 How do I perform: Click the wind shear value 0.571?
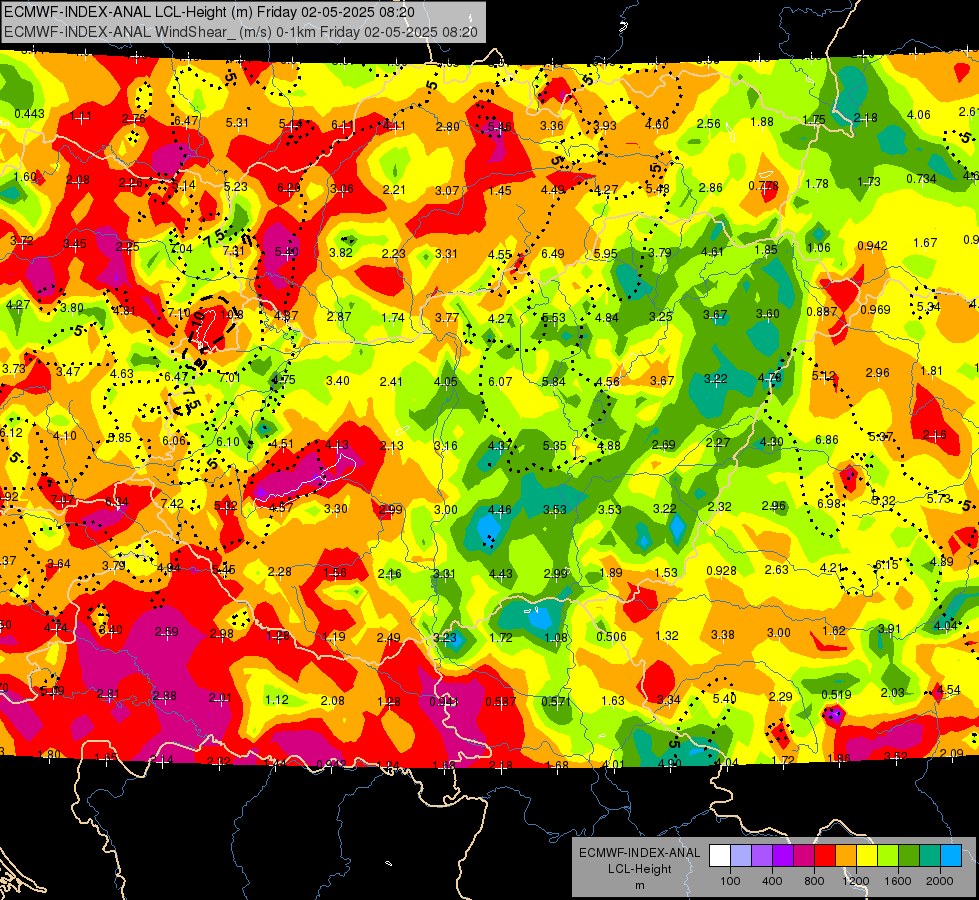(x=556, y=701)
